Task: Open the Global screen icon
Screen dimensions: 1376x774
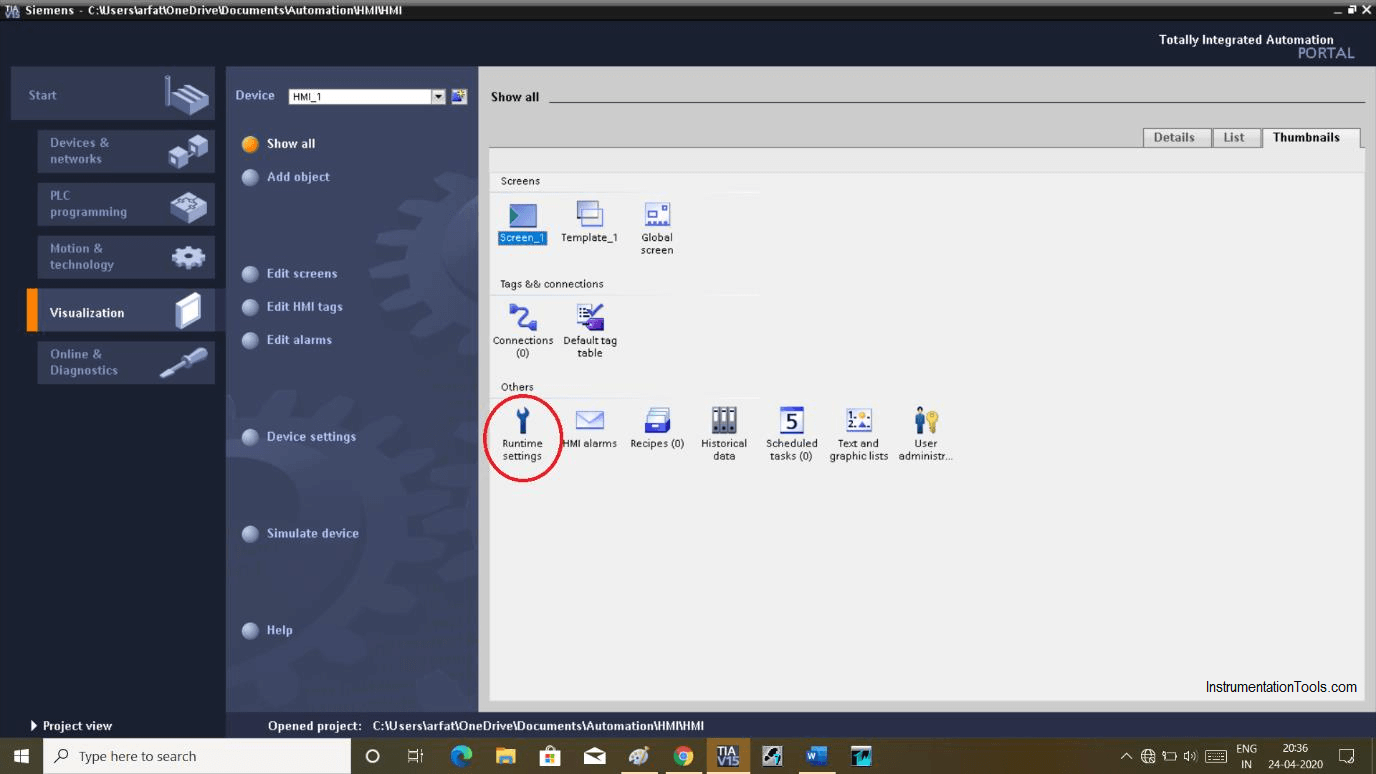Action: point(657,228)
